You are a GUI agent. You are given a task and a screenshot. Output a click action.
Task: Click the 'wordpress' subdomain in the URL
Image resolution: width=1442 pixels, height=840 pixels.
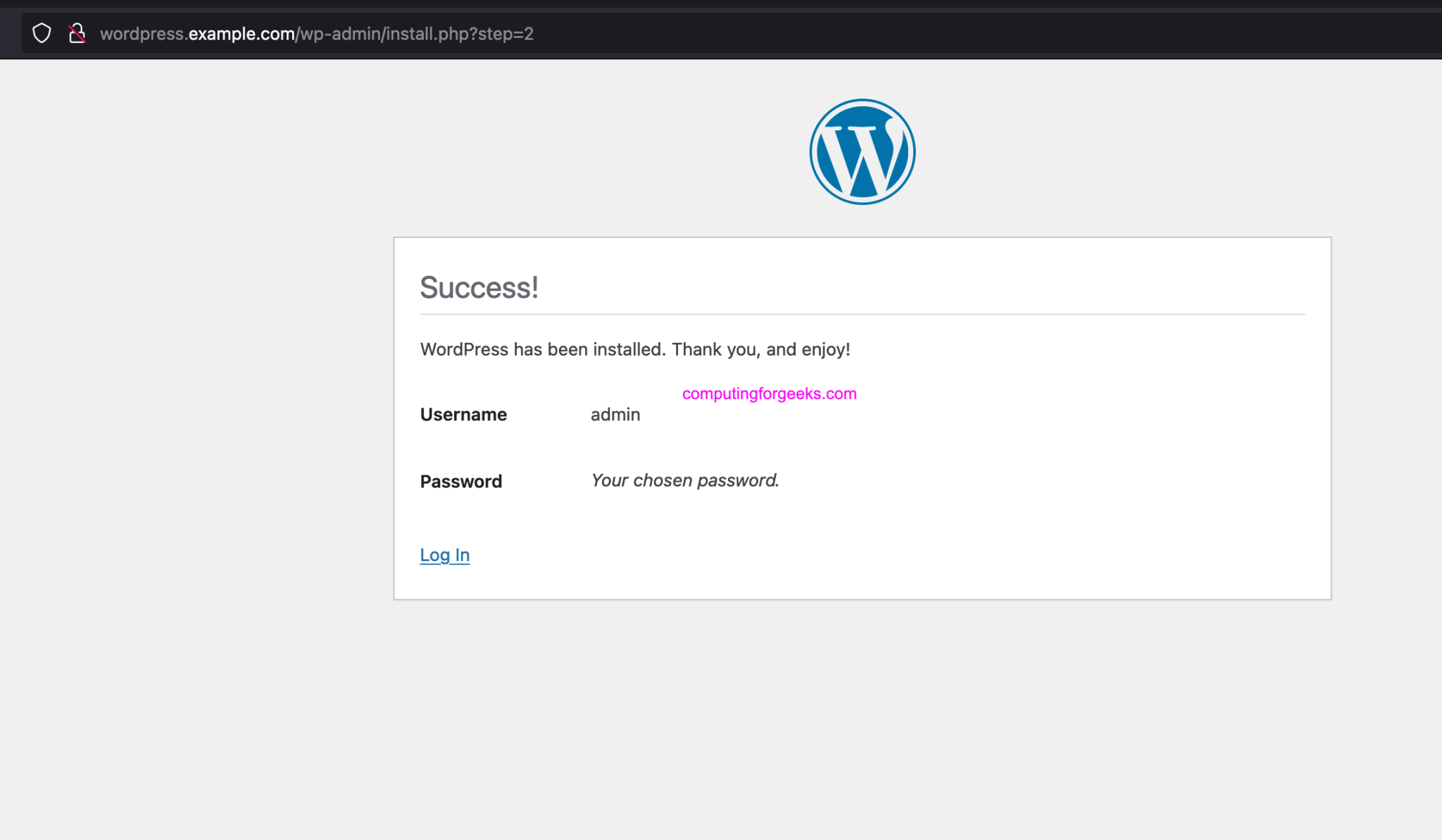(142, 34)
